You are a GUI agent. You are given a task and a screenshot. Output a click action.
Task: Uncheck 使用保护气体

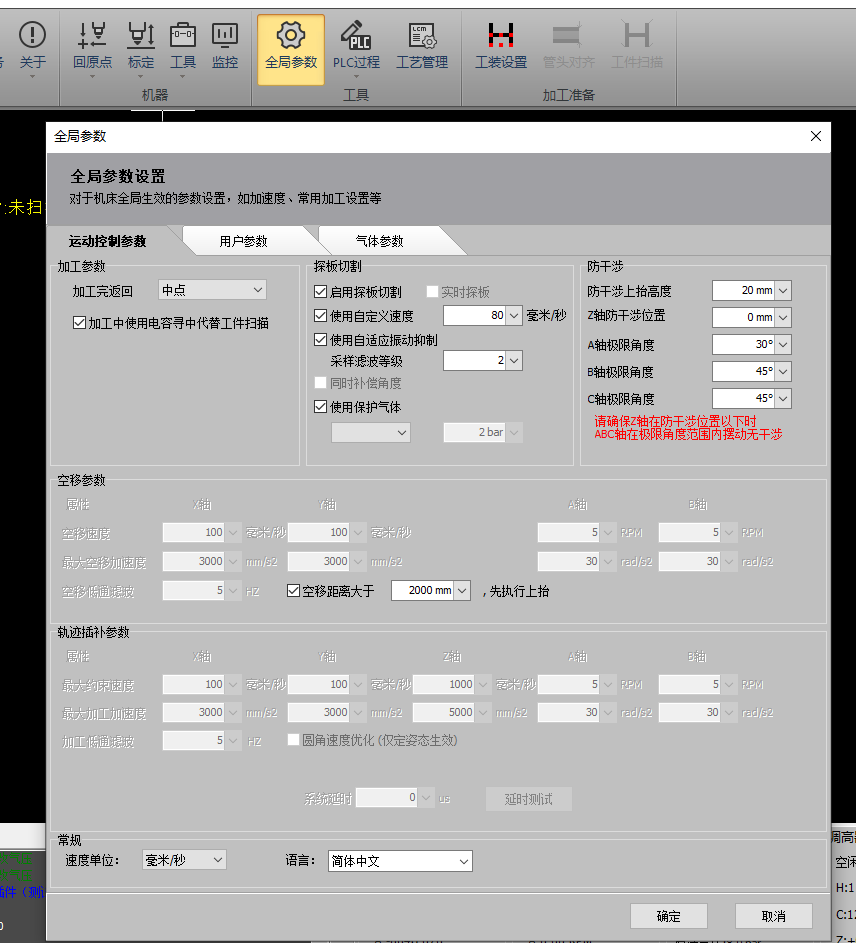(x=321, y=407)
